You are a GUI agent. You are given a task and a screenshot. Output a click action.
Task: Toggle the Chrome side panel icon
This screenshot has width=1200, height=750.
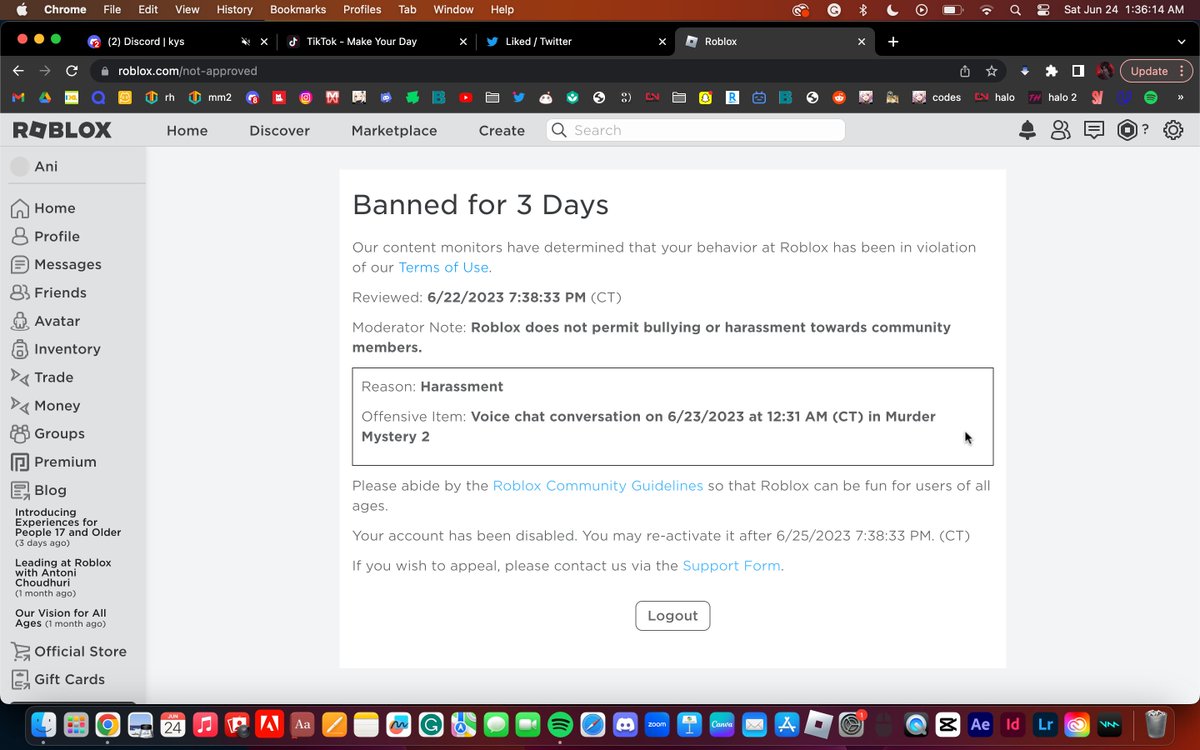[1078, 71]
